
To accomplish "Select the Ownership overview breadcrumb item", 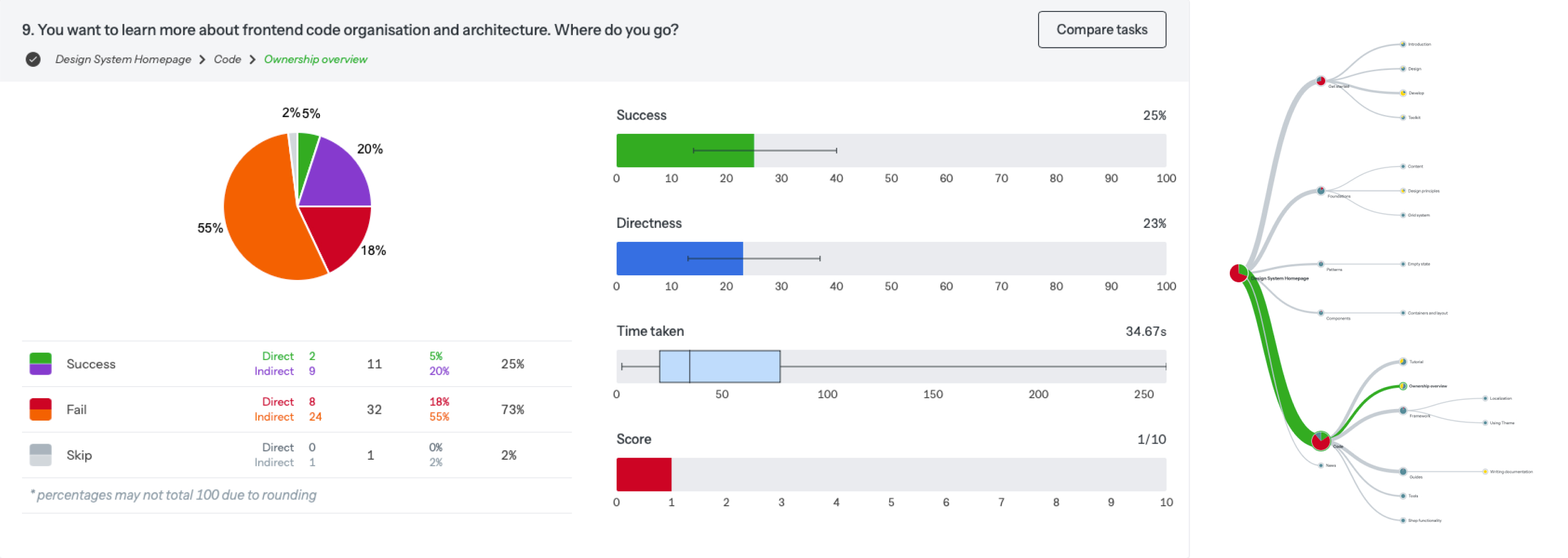I will point(315,59).
